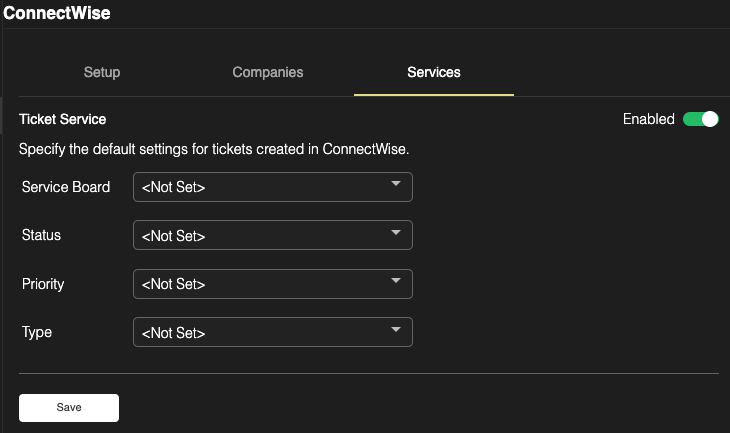Switch to the Setup tab
The width and height of the screenshot is (730, 433).
[102, 73]
